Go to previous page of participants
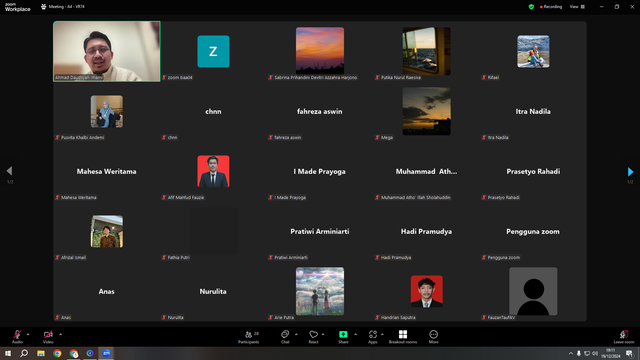Image resolution: width=640 pixels, height=360 pixels. (x=9, y=171)
